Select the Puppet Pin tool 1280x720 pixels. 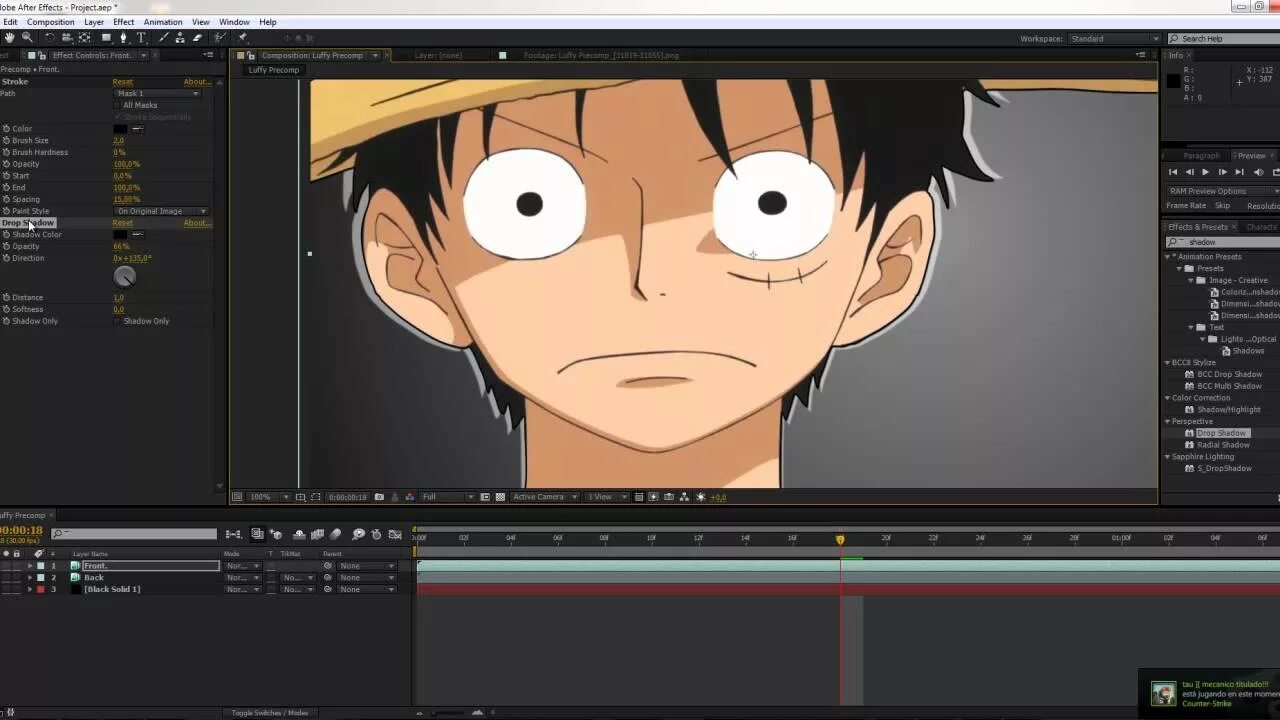[242, 38]
